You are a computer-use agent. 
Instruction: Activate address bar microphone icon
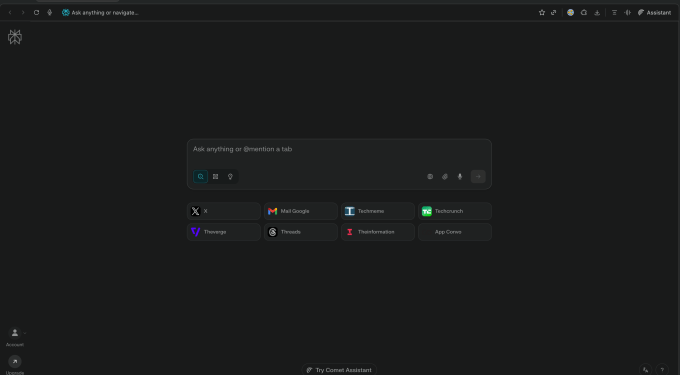pos(49,13)
